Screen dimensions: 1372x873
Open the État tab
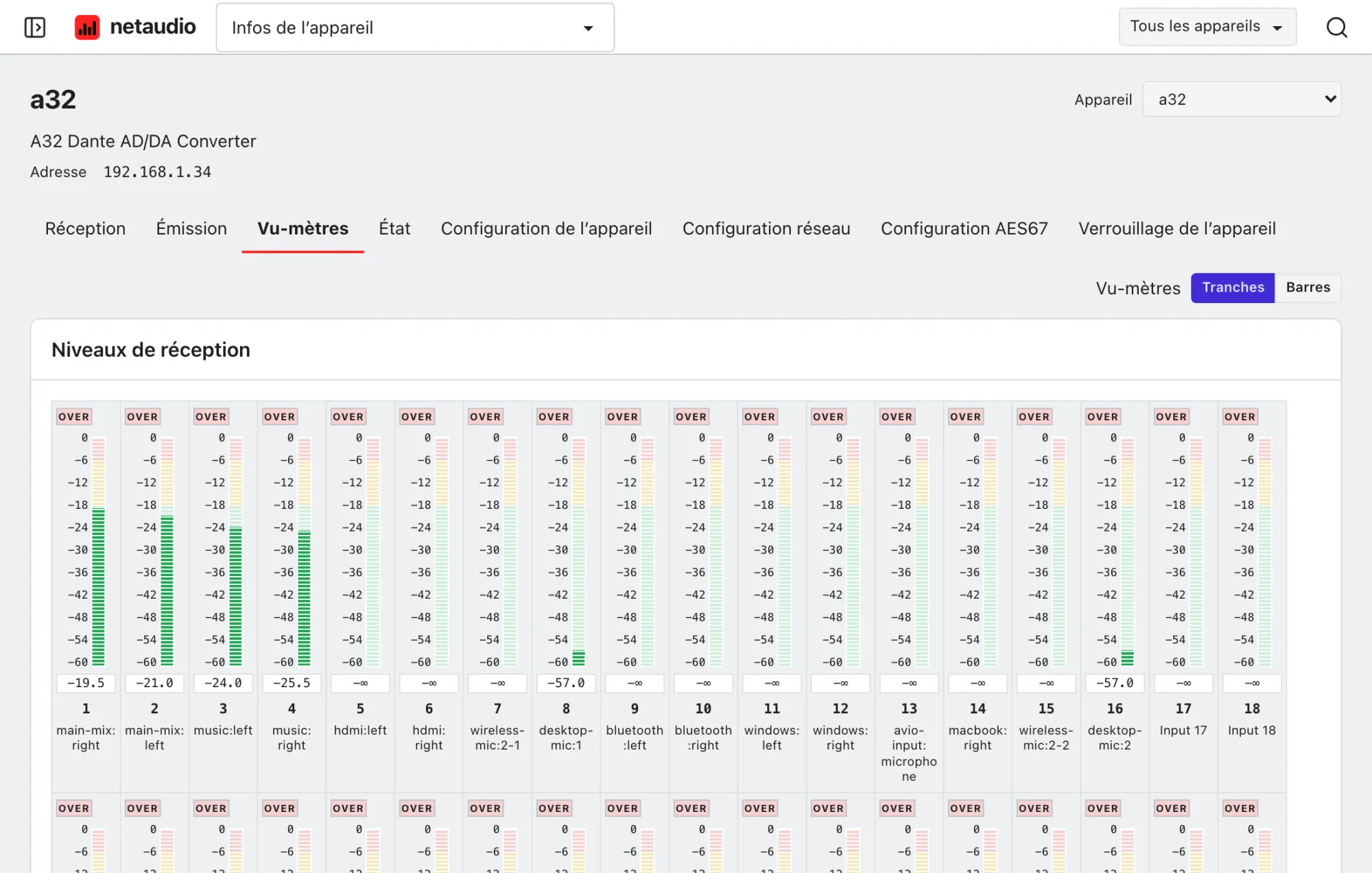[394, 228]
